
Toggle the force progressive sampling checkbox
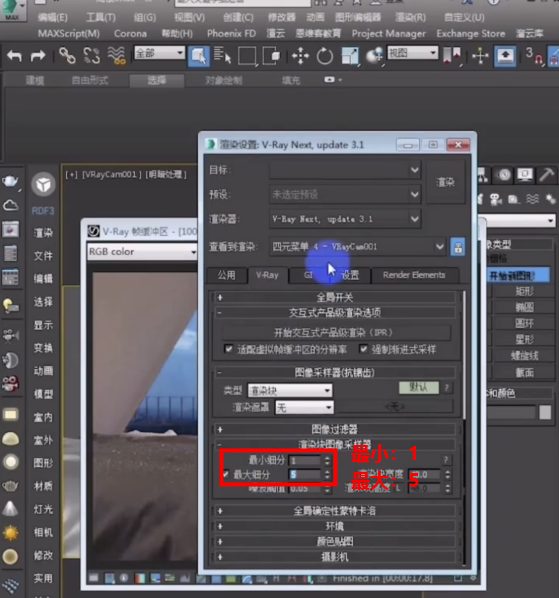click(x=363, y=349)
